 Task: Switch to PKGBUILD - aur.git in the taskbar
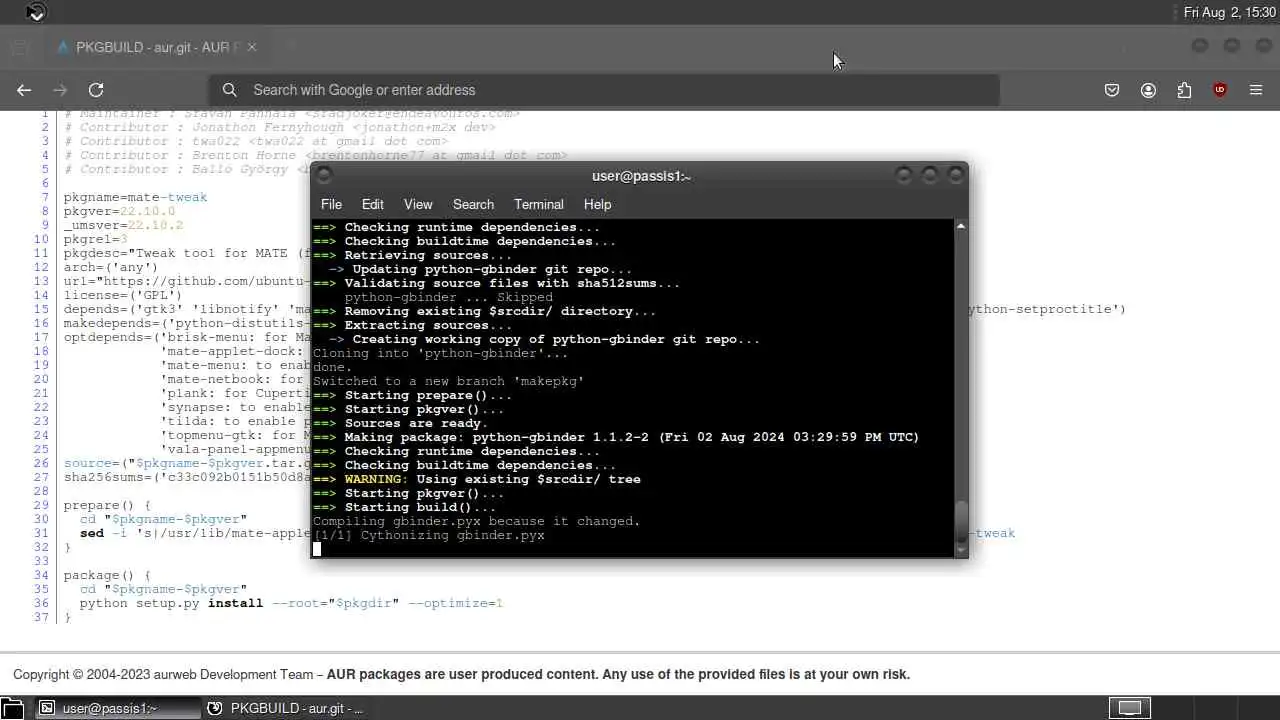(x=286, y=708)
